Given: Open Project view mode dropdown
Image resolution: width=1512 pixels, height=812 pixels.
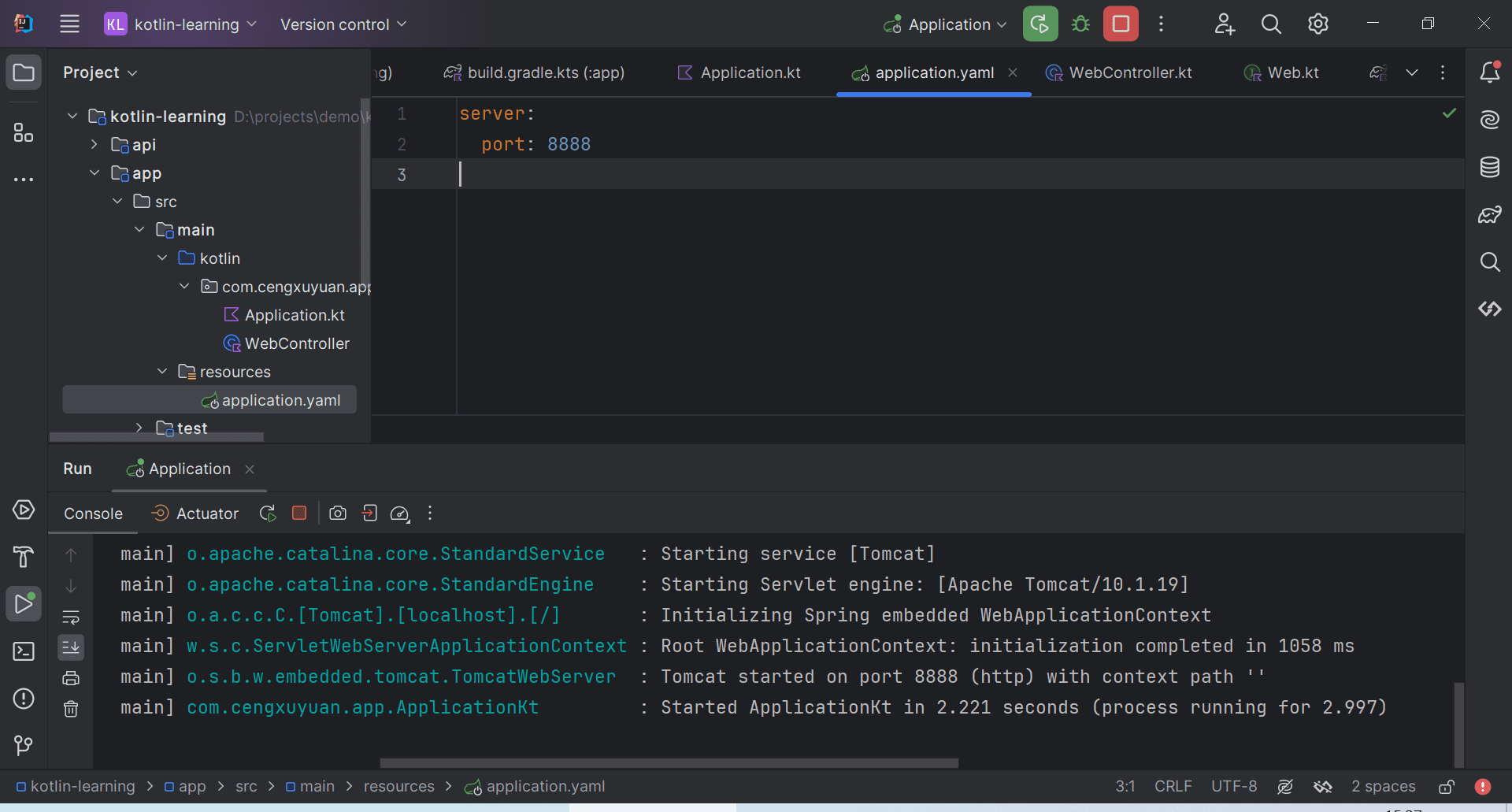Looking at the screenshot, I should coord(100,72).
